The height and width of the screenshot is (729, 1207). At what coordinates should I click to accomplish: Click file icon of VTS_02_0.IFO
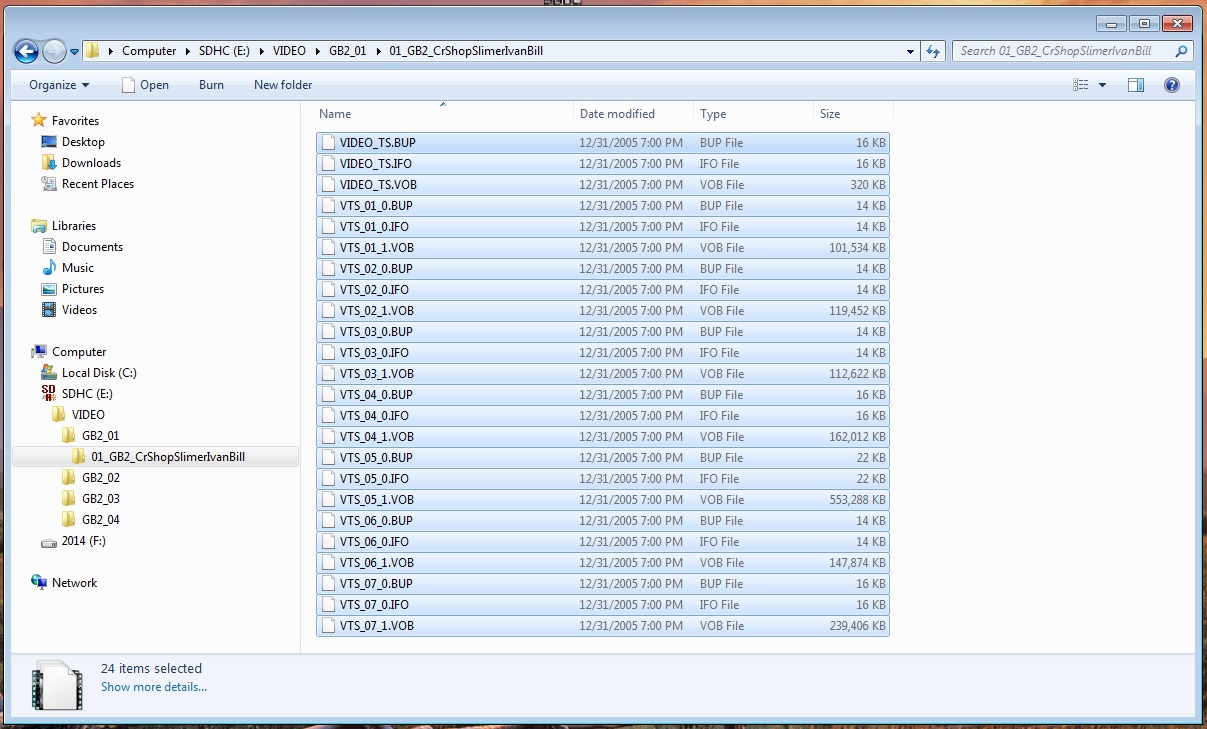(x=328, y=290)
